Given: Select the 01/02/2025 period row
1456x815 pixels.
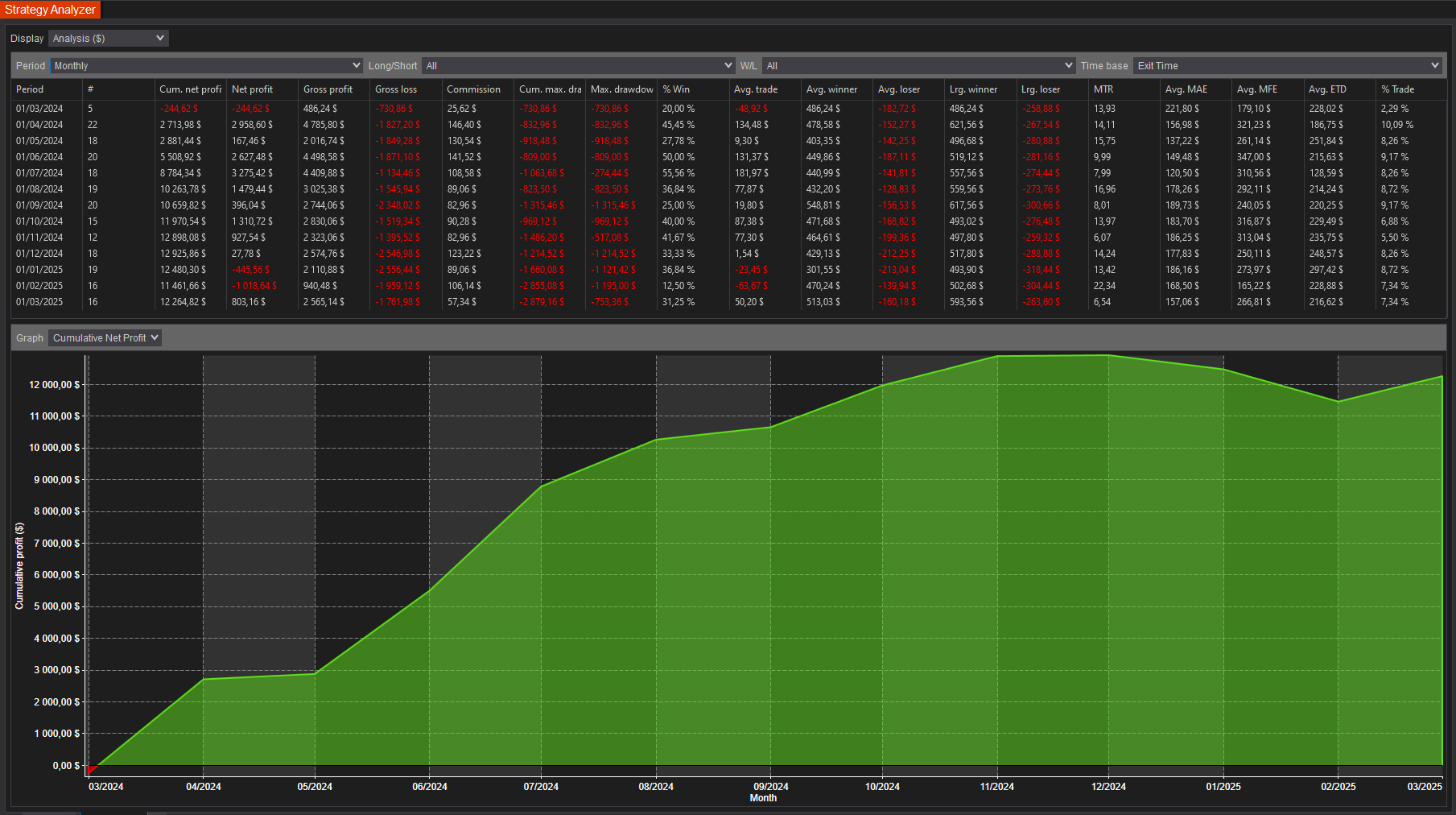Looking at the screenshot, I should 728,286.
